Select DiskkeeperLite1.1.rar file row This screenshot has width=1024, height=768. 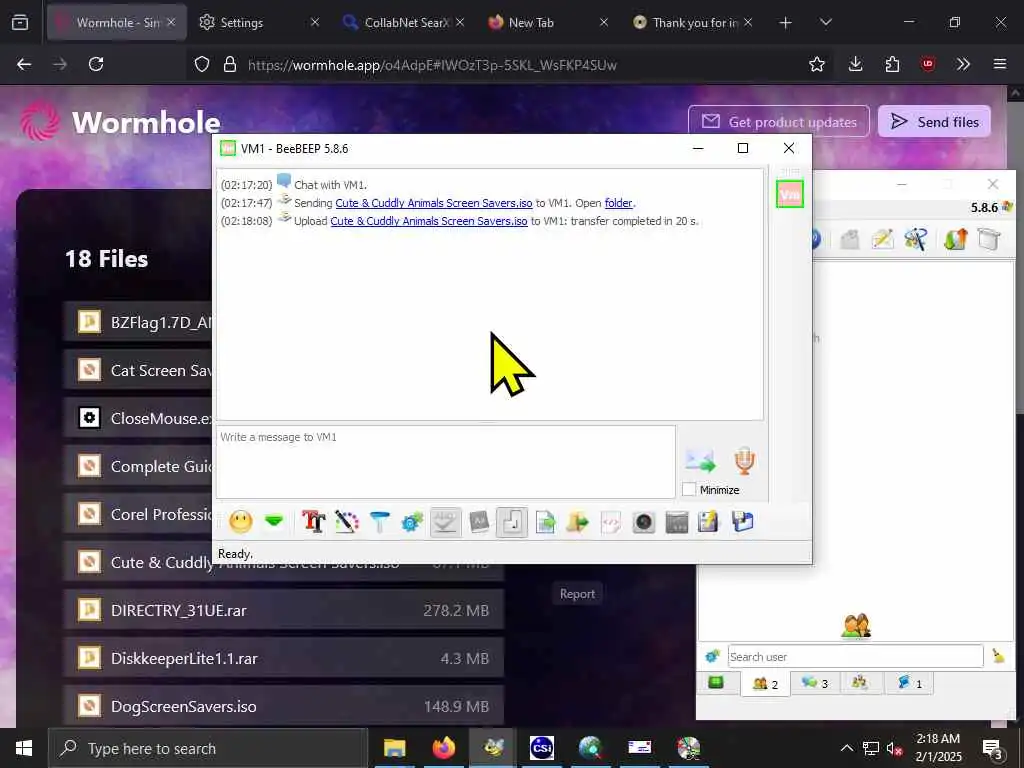(283, 658)
